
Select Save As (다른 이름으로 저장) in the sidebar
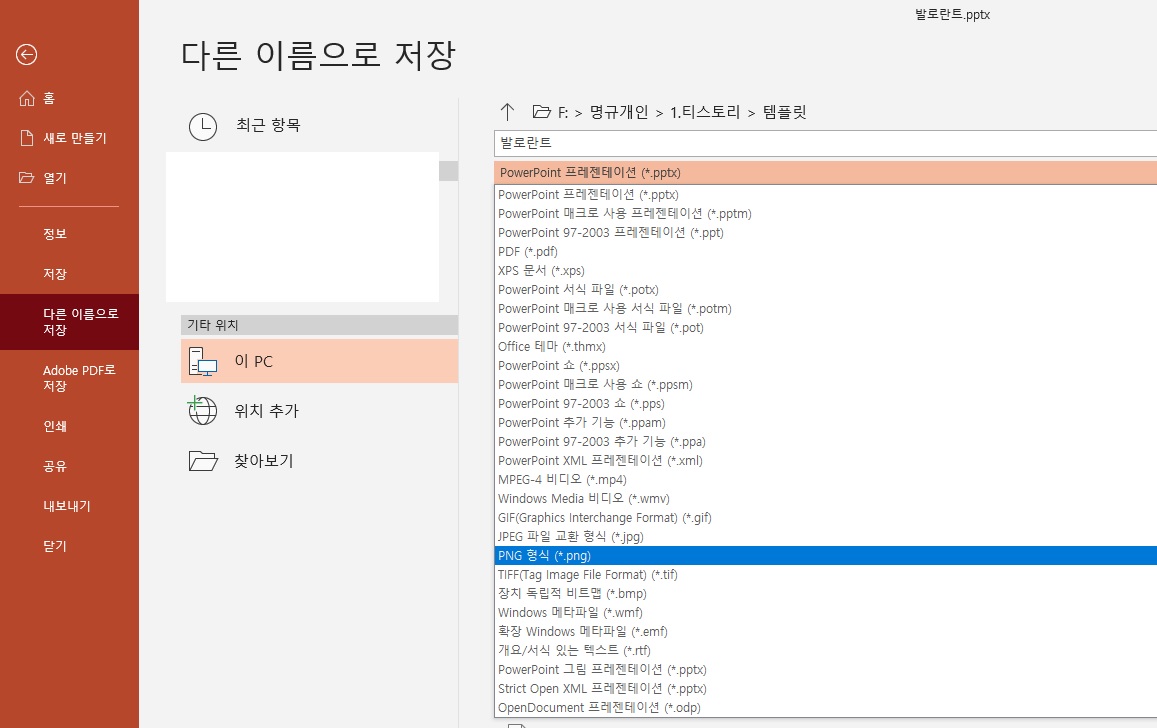69,322
